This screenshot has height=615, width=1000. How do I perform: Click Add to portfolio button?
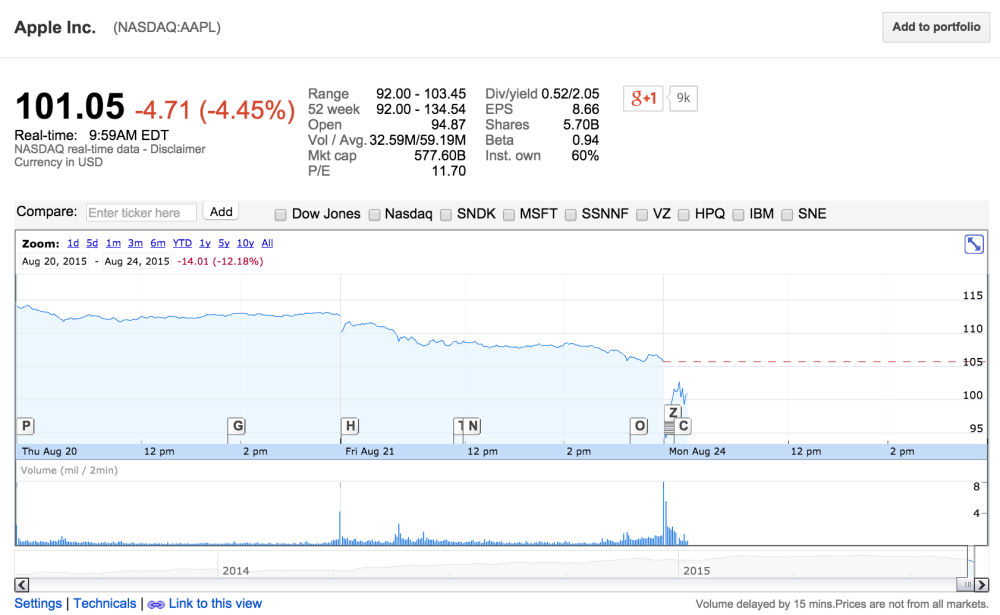pos(936,27)
